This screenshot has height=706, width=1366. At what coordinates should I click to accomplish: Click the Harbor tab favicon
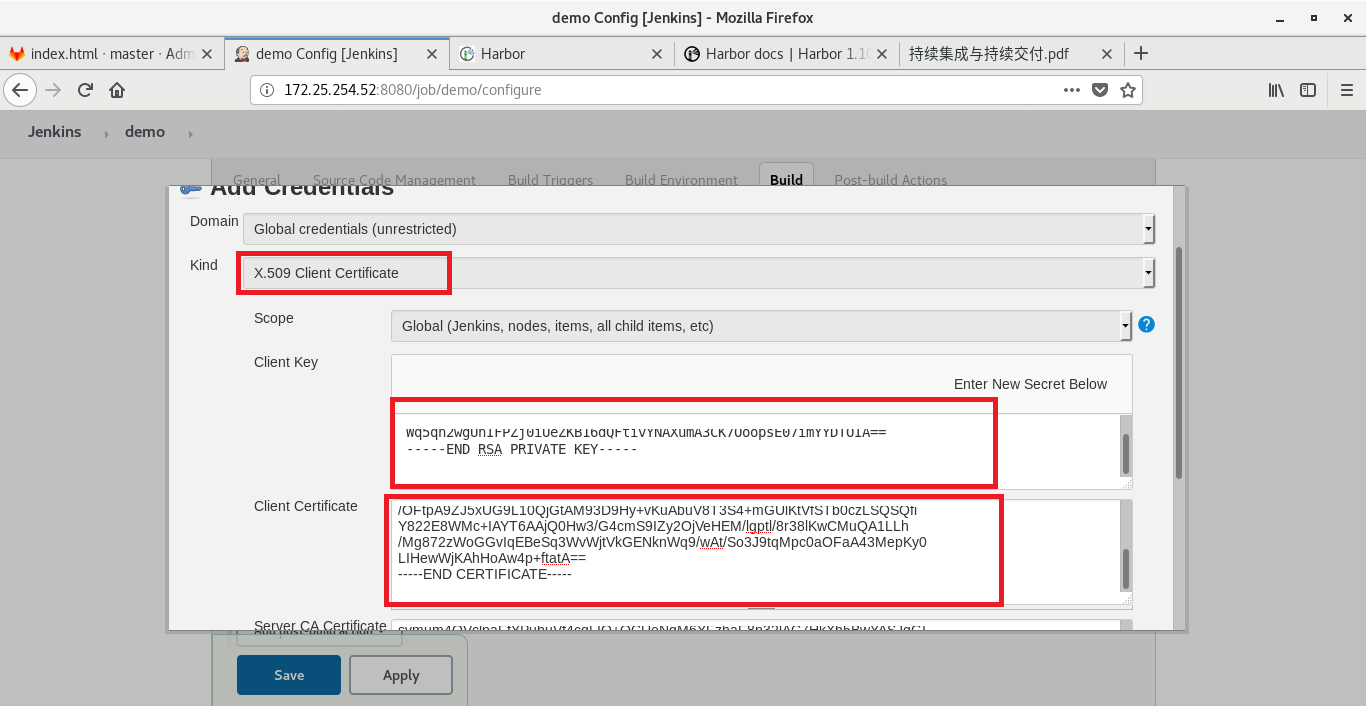(467, 54)
